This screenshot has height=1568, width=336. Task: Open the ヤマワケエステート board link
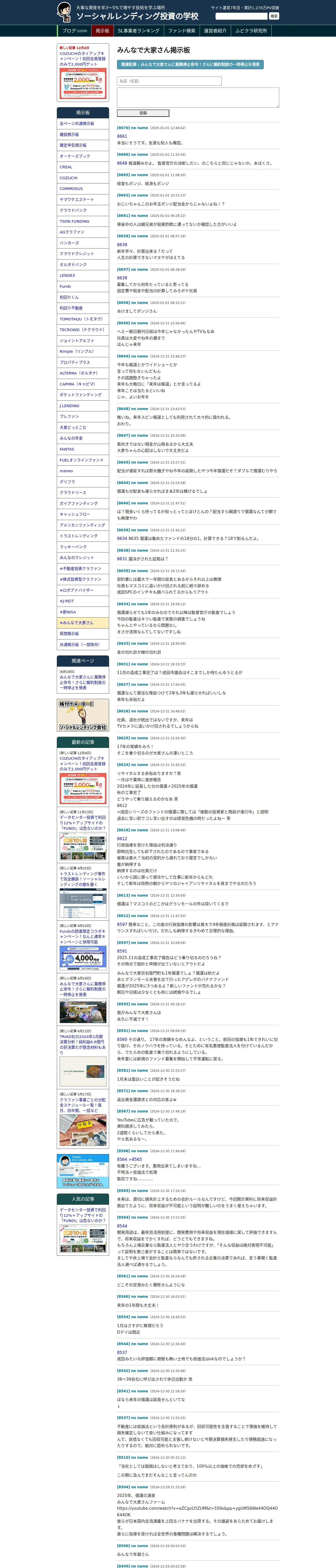(83, 200)
